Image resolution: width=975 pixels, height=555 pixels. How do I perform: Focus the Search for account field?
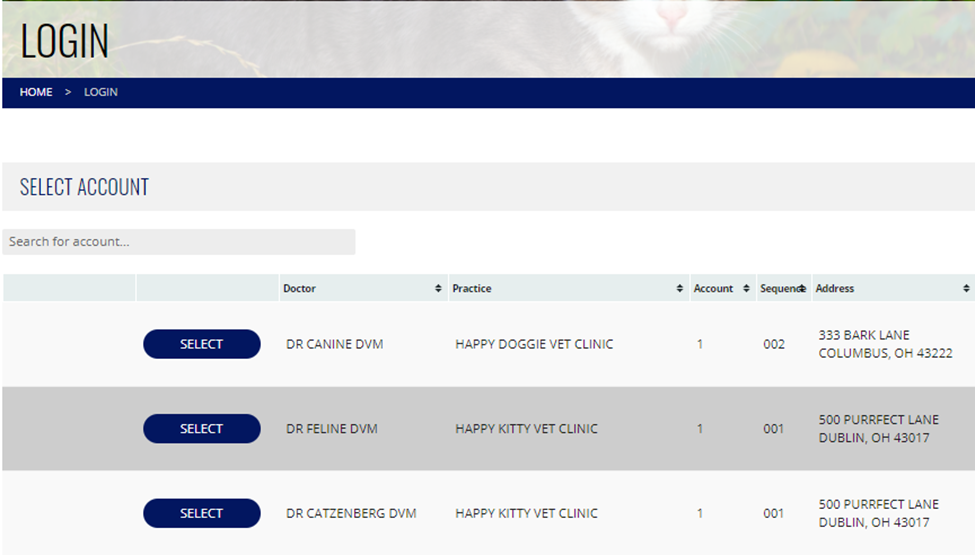tap(179, 242)
